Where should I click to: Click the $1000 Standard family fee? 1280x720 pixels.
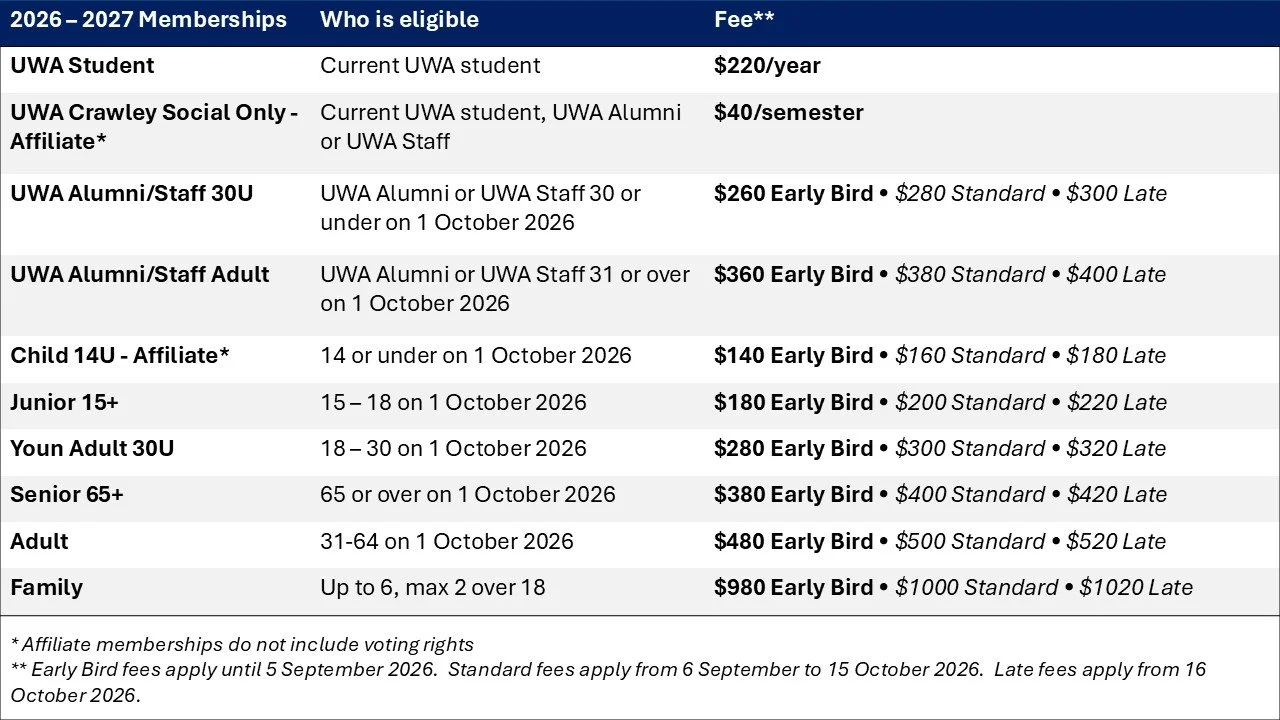pyautogui.click(x=977, y=587)
